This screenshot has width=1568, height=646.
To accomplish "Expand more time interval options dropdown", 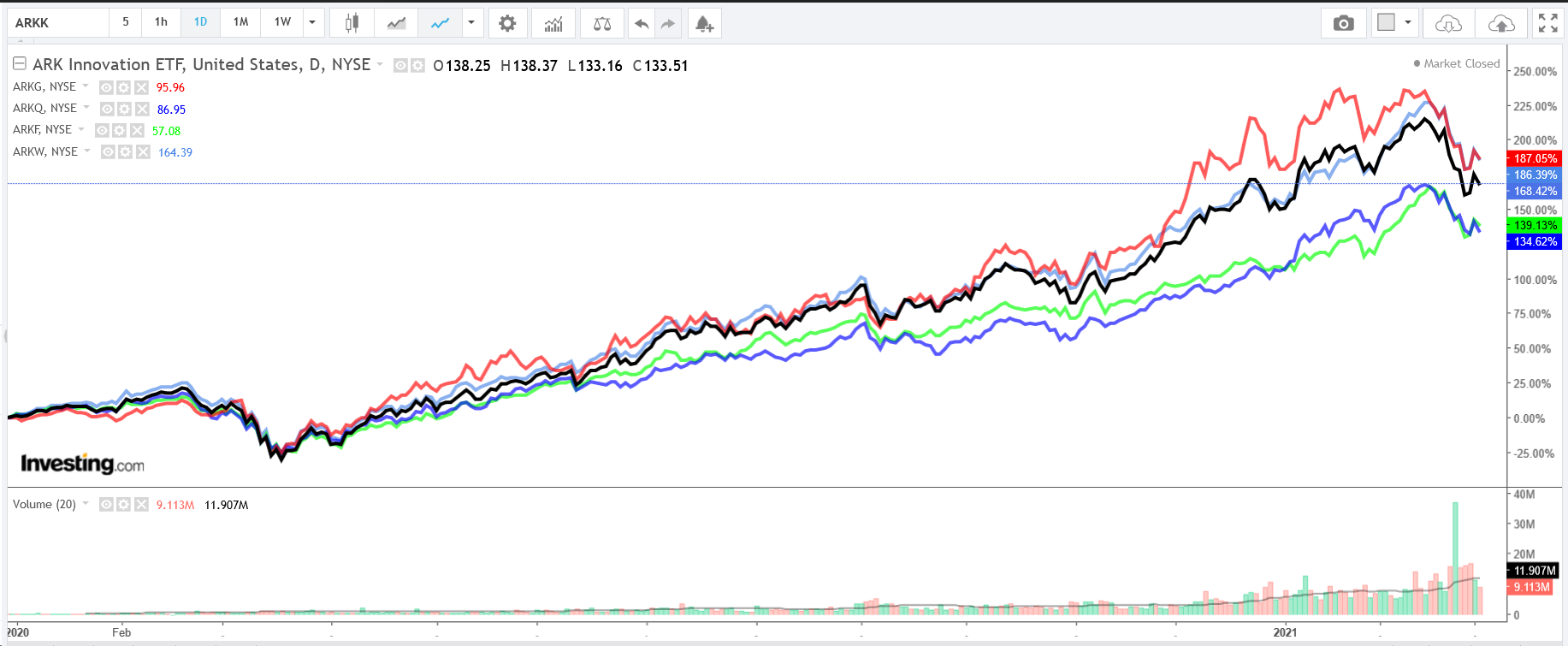I will [312, 23].
